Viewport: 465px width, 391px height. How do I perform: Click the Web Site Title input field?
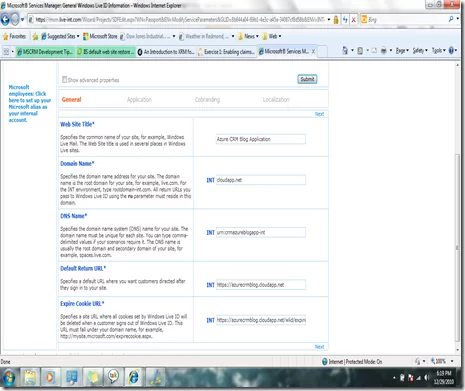260,139
